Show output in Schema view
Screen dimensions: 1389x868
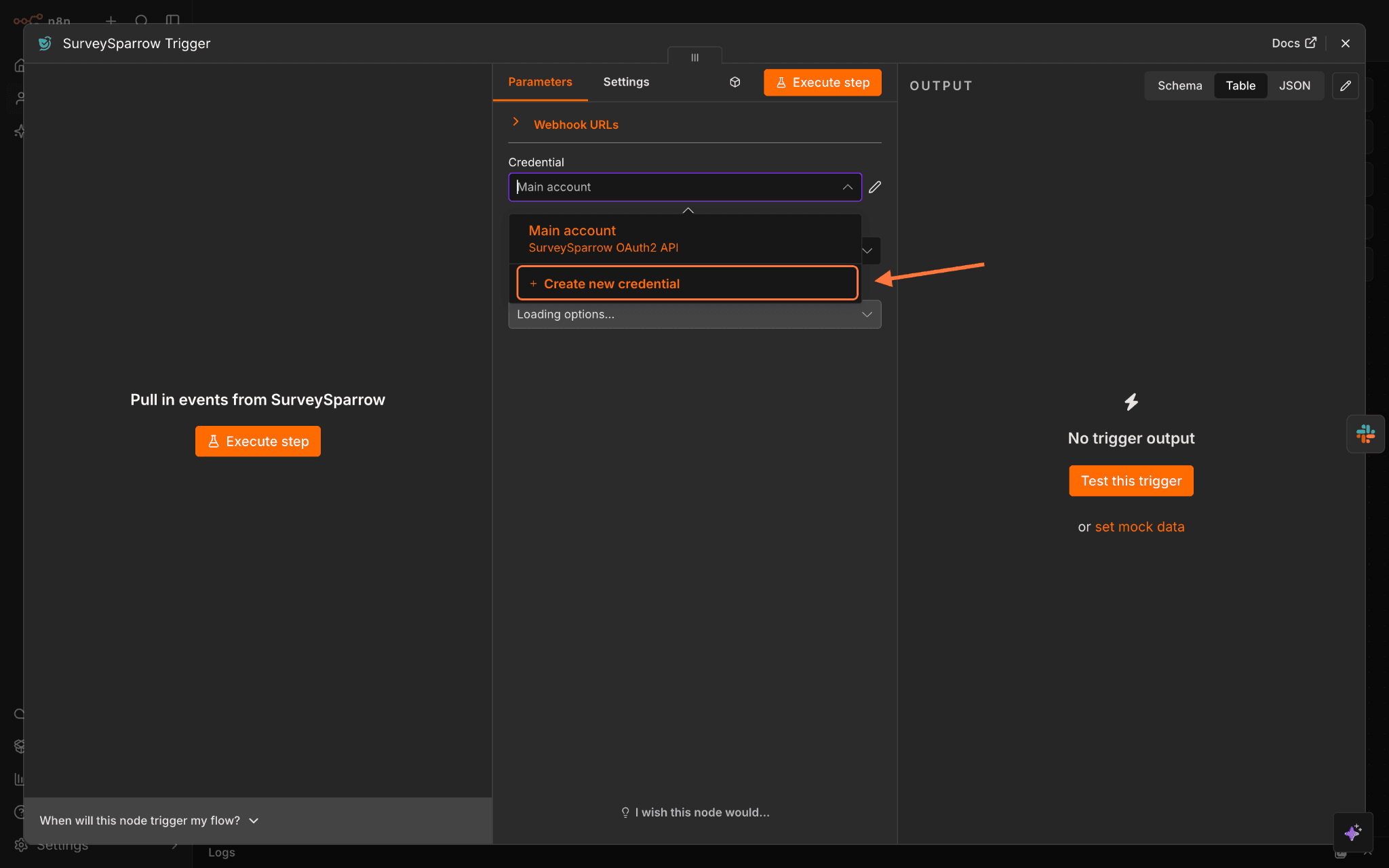click(x=1179, y=86)
